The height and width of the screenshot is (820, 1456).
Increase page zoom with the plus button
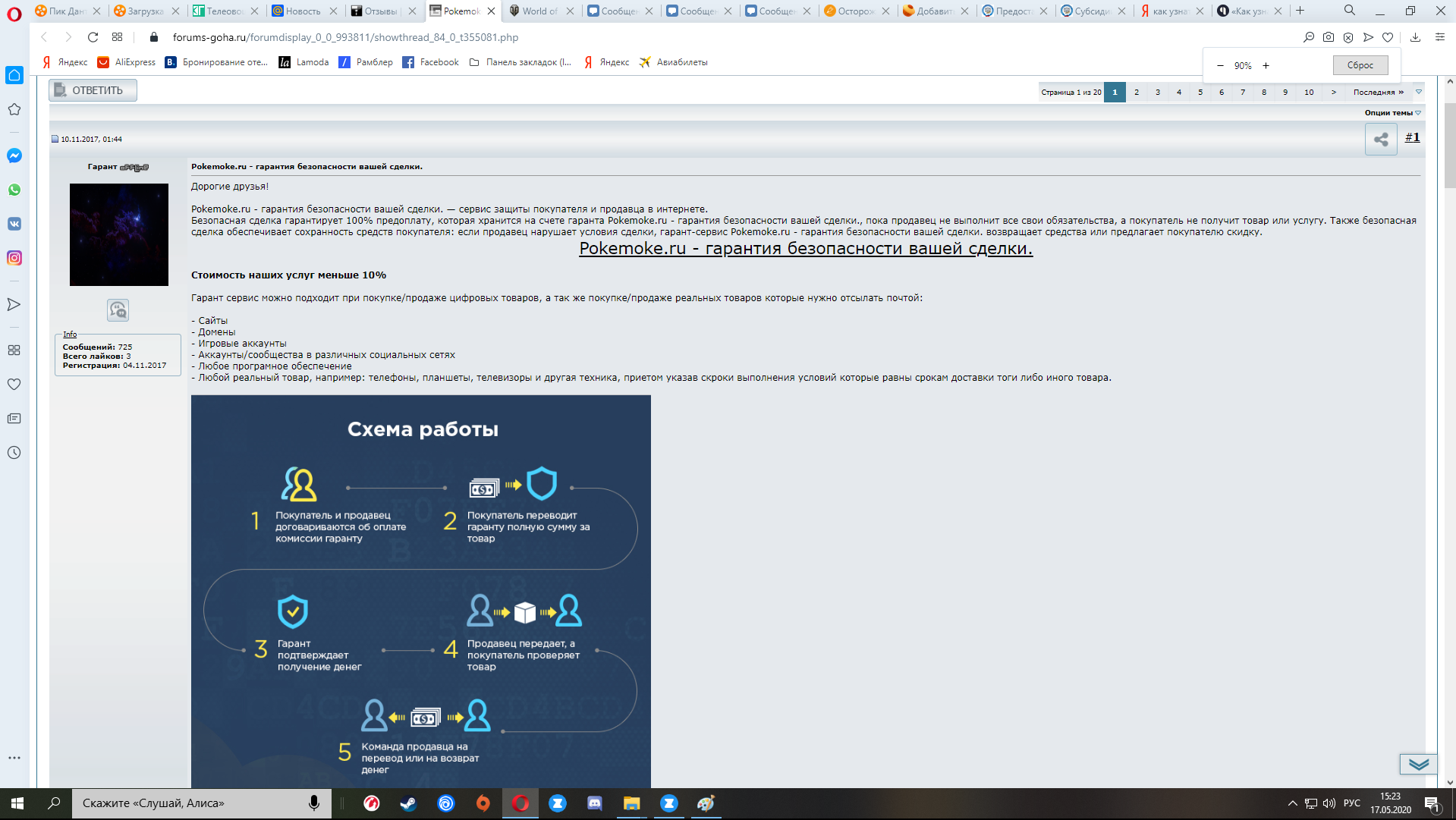pyautogui.click(x=1266, y=66)
